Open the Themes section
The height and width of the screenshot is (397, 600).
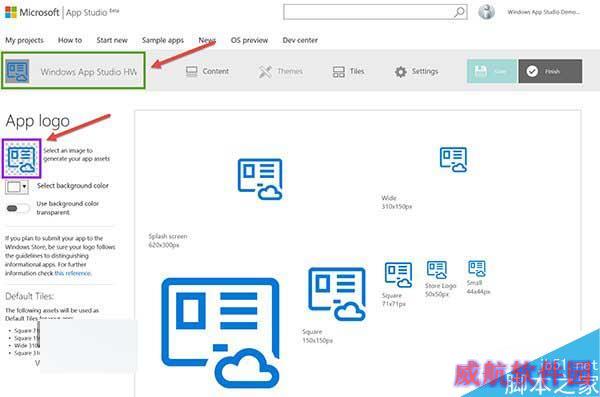click(x=281, y=71)
